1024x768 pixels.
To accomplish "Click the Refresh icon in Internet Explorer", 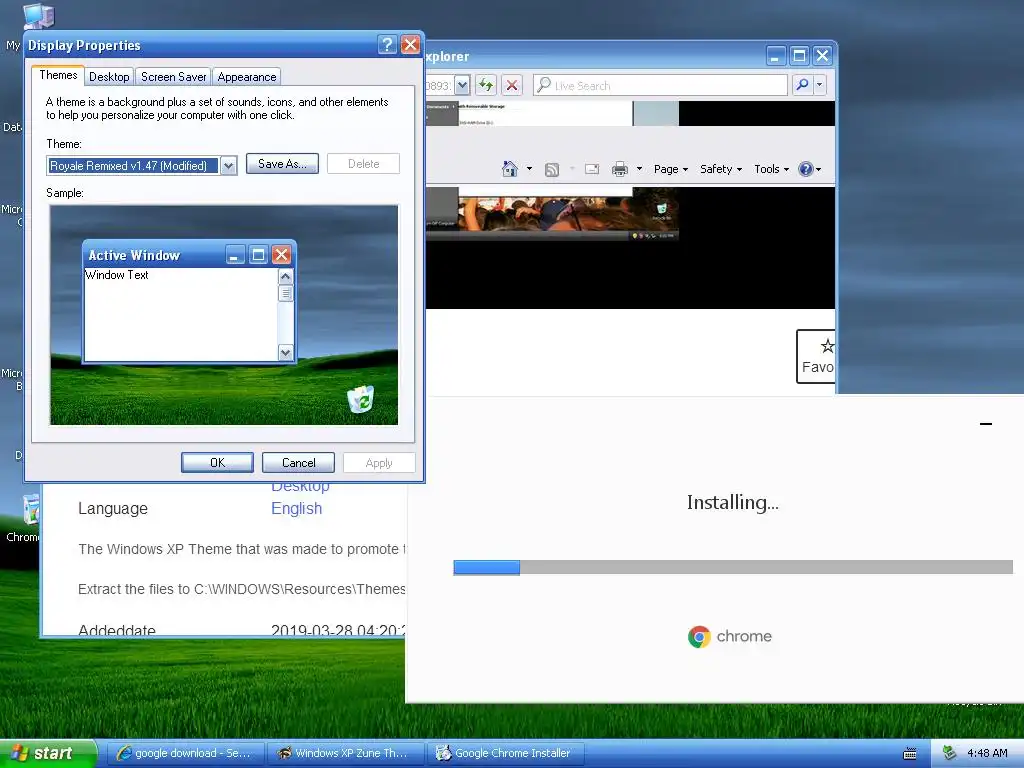I will tap(485, 85).
